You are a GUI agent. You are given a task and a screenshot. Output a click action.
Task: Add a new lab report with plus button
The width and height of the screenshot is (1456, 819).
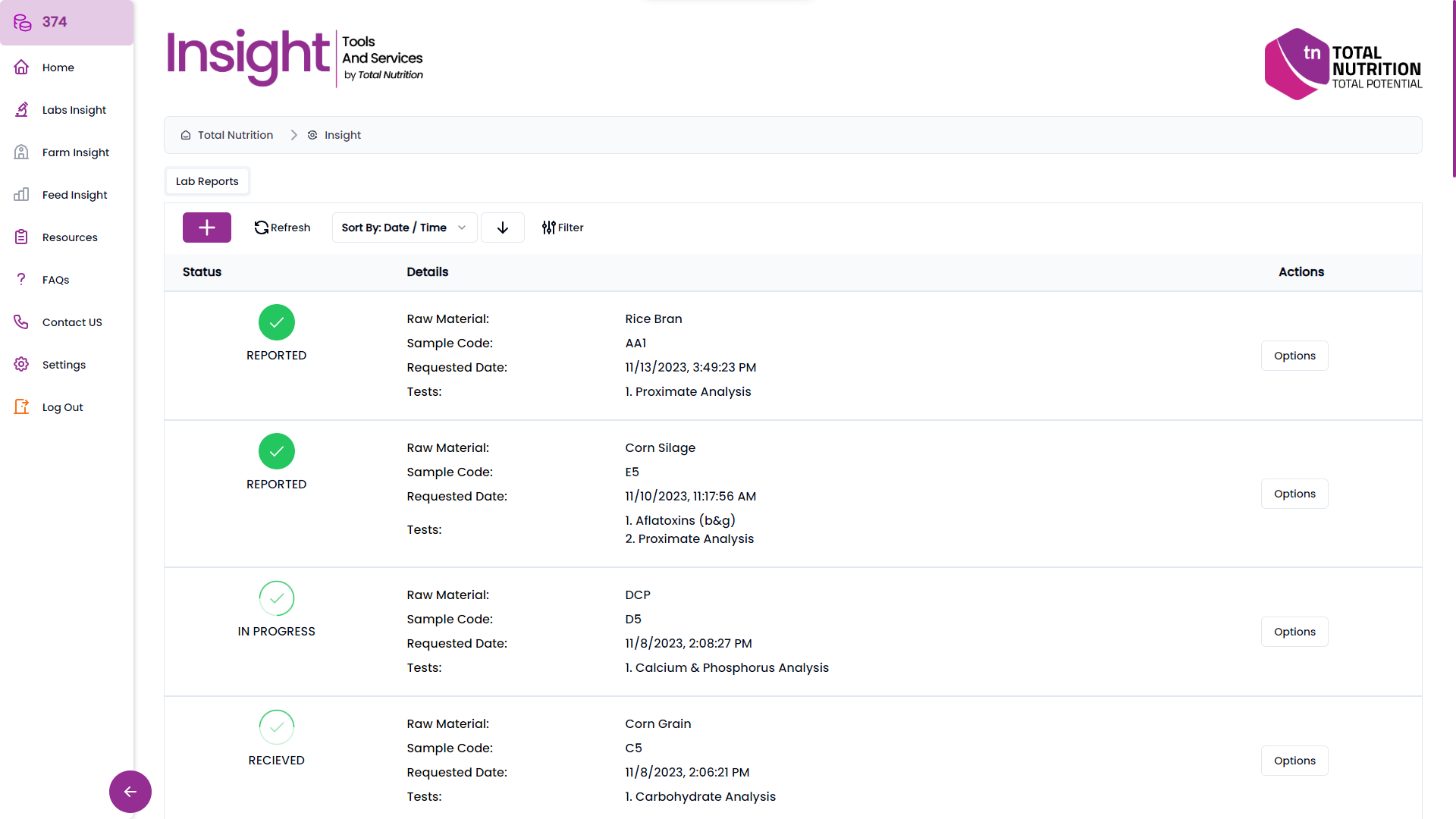coord(206,227)
